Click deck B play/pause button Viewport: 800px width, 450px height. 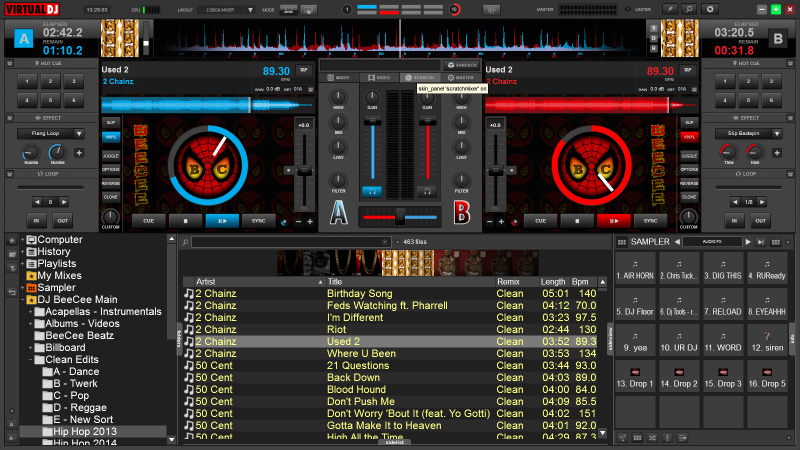pos(614,221)
